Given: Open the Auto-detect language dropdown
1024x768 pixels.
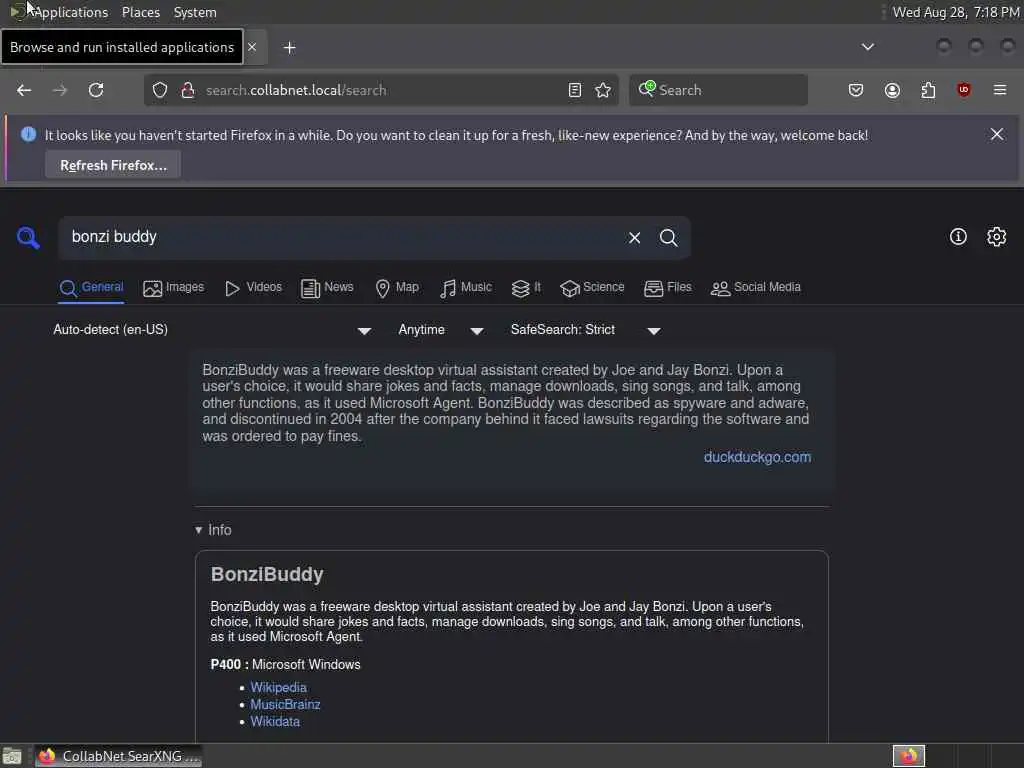Looking at the screenshot, I should point(212,330).
